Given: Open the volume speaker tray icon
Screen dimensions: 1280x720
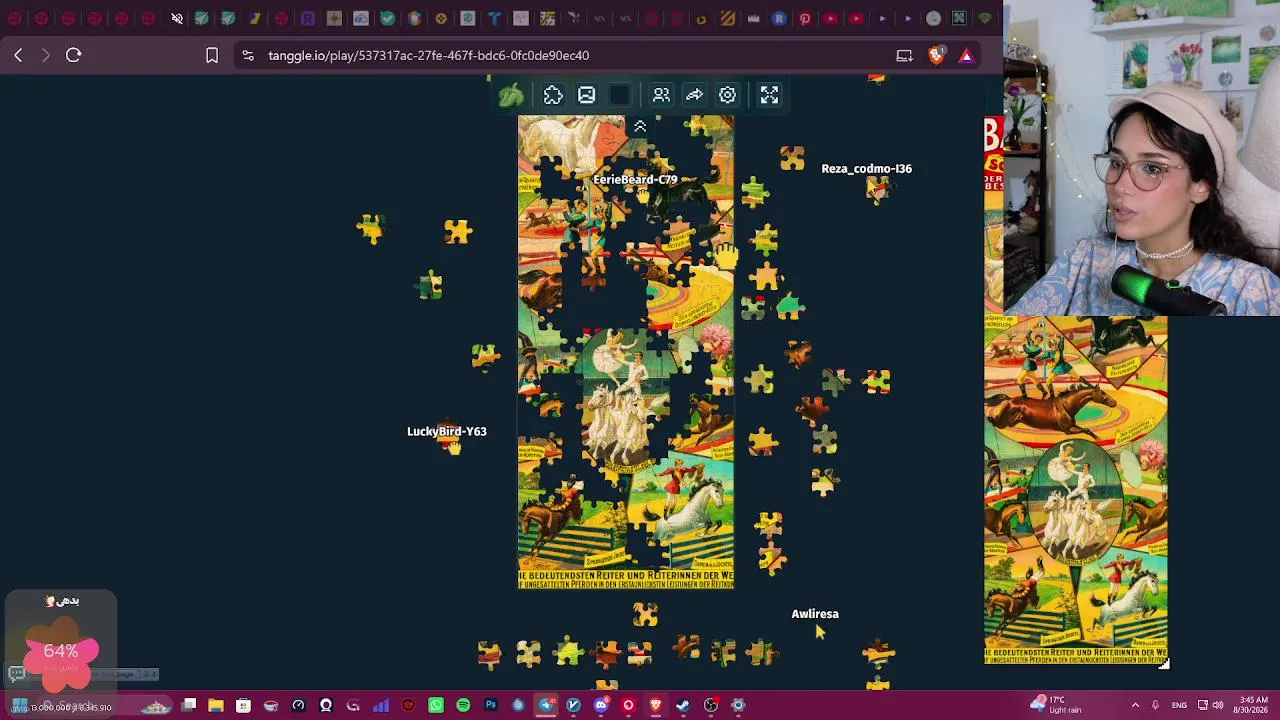Looking at the screenshot, I should 1218,705.
